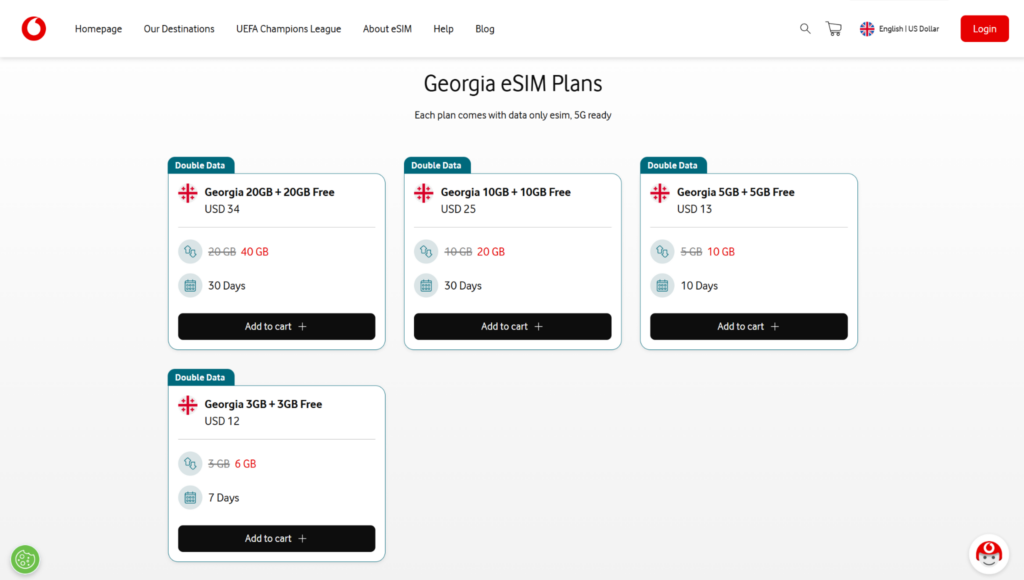Viewport: 1024px width, 580px height.
Task: Click Double Data tag on 10GB plan
Action: pyautogui.click(x=437, y=165)
